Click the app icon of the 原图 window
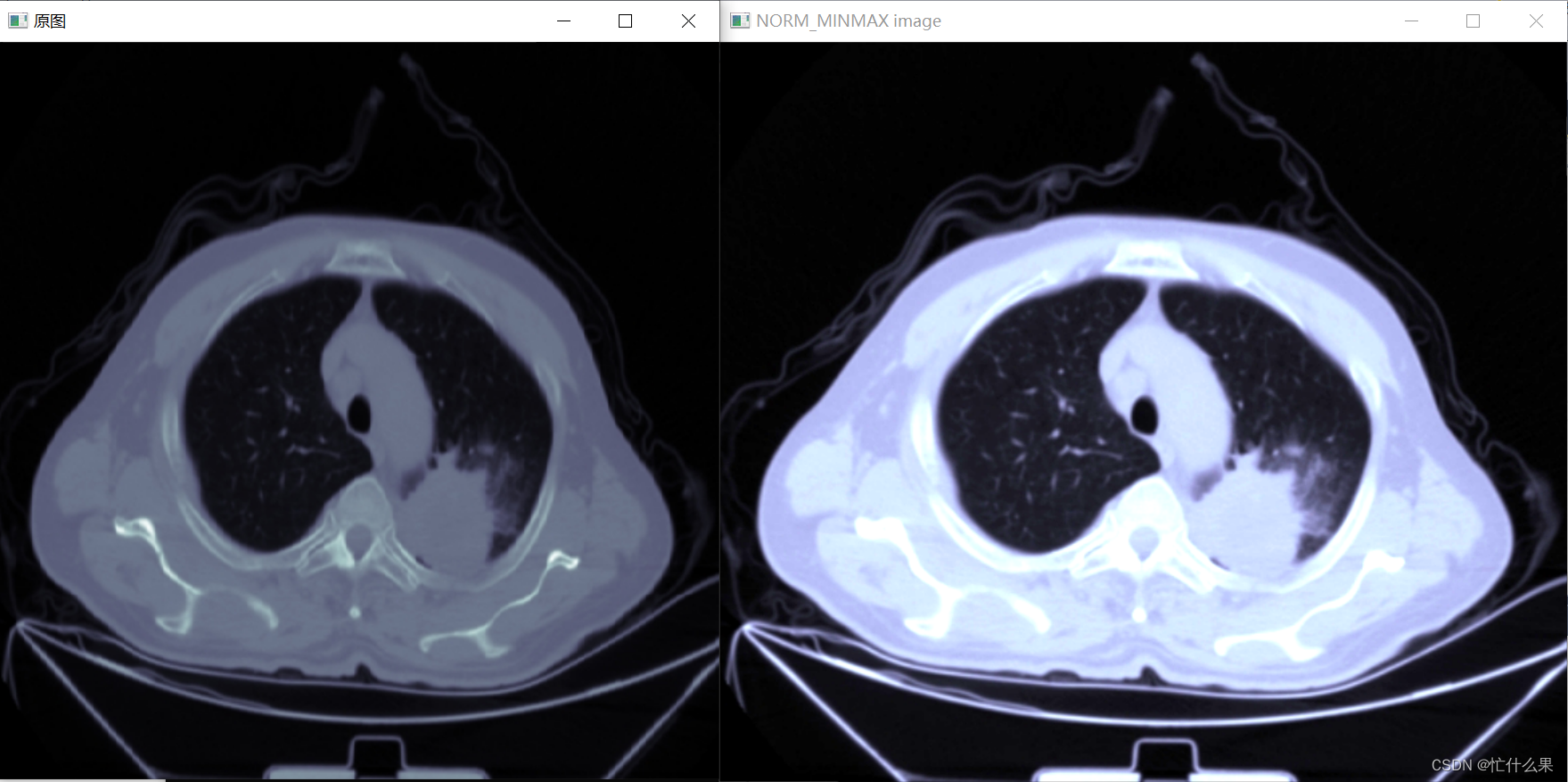The height and width of the screenshot is (782, 1568). [18, 21]
